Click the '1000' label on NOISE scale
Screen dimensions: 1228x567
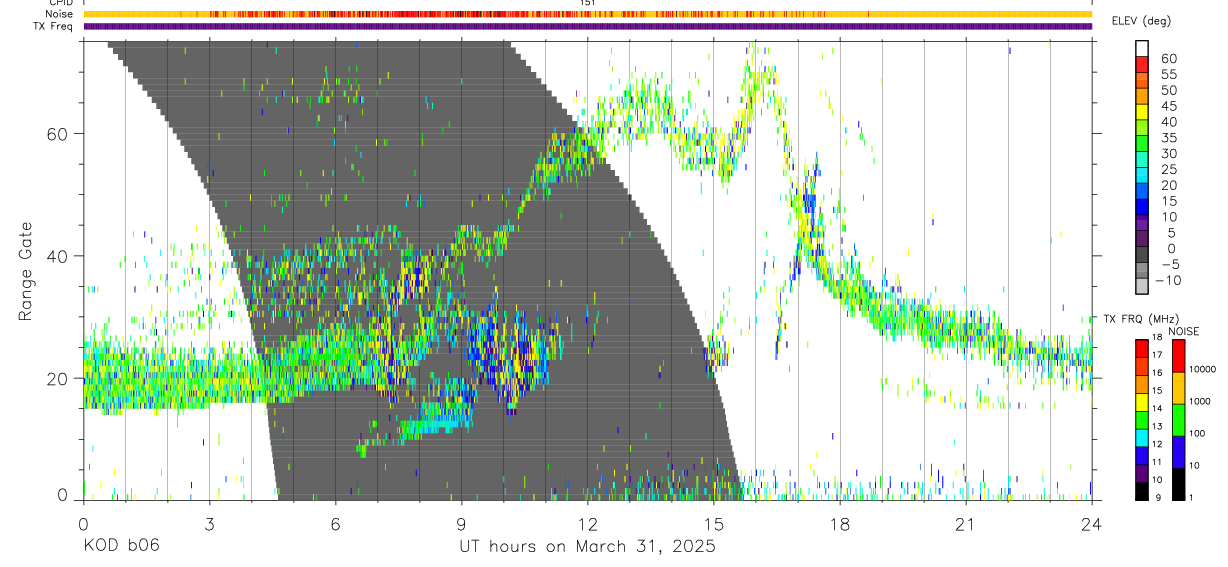tap(1200, 402)
